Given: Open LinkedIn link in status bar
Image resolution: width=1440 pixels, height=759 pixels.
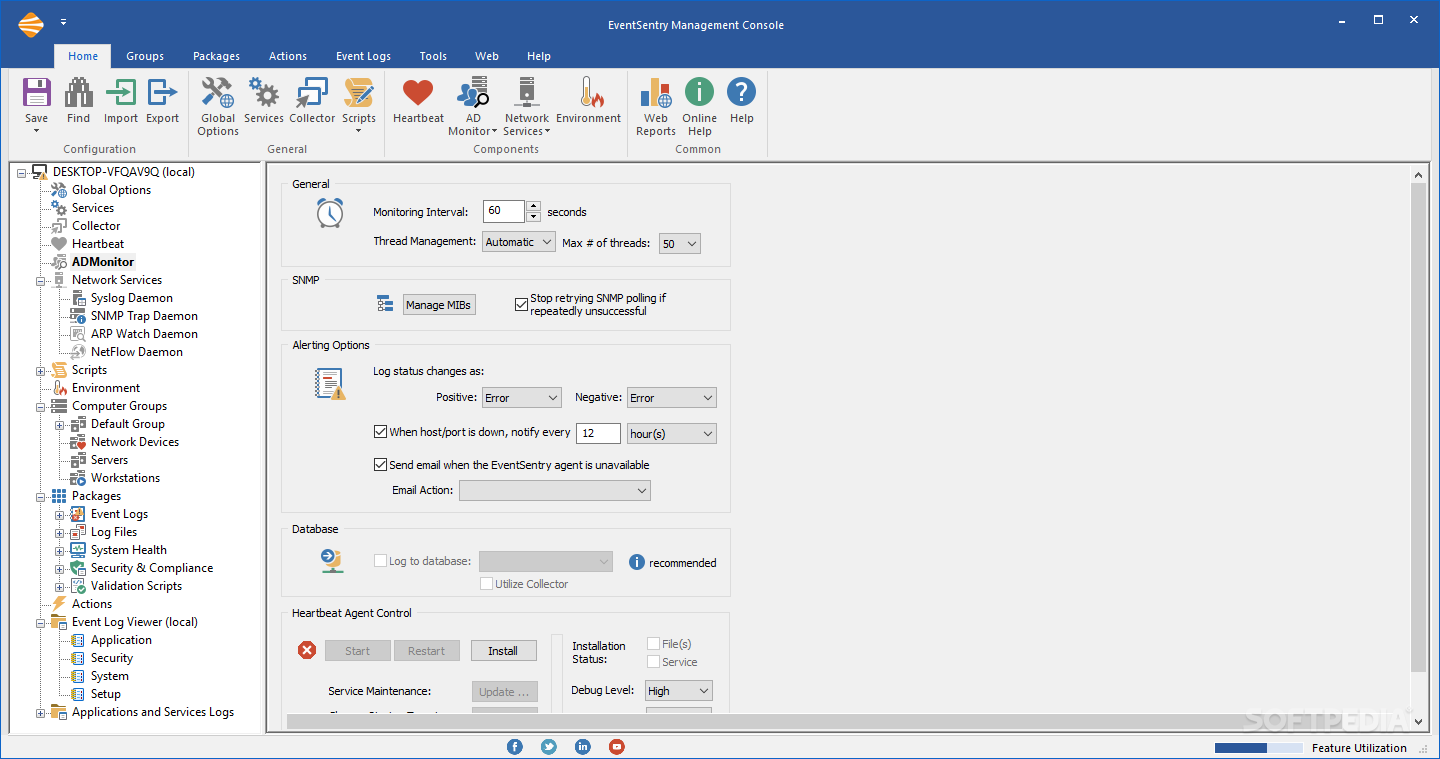Looking at the screenshot, I should coord(583,747).
